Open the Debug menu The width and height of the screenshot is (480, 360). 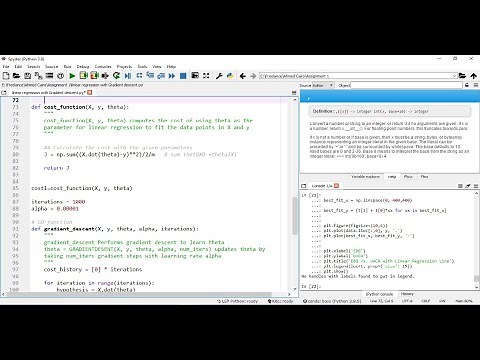(x=83, y=67)
